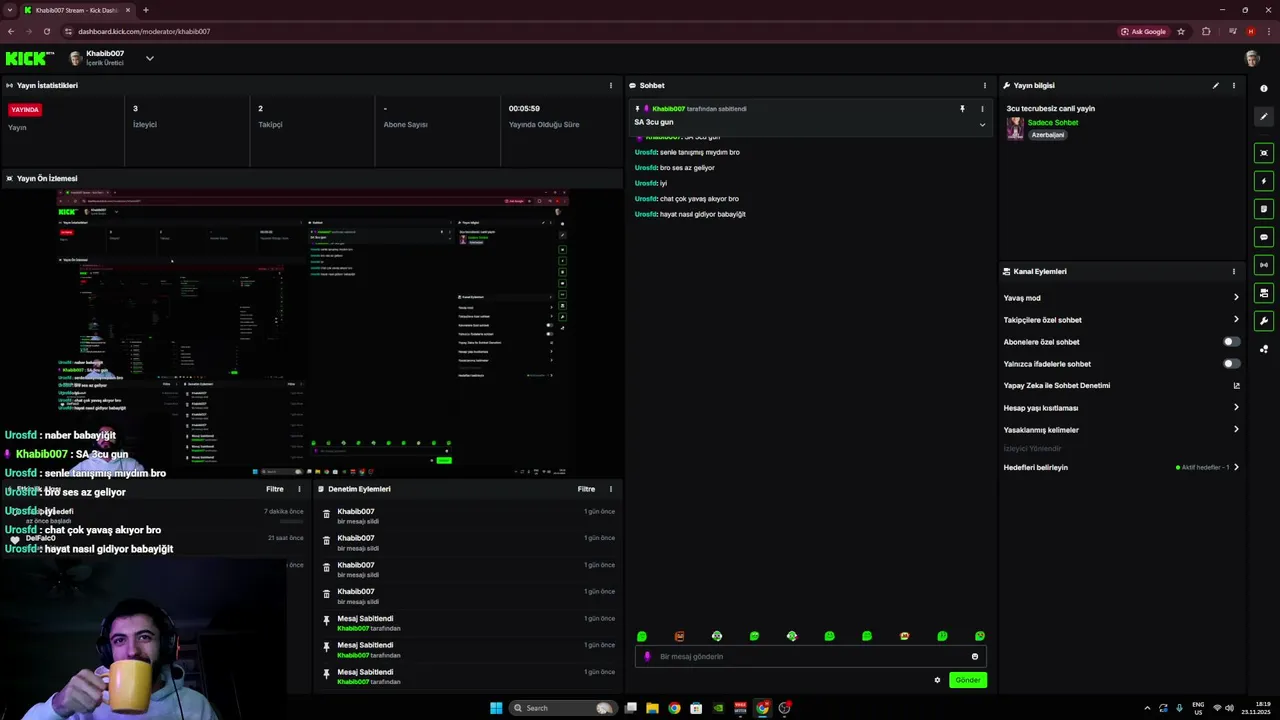The image size is (1280, 720).
Task: Open the info icon in right sidebar
Action: click(x=1264, y=88)
